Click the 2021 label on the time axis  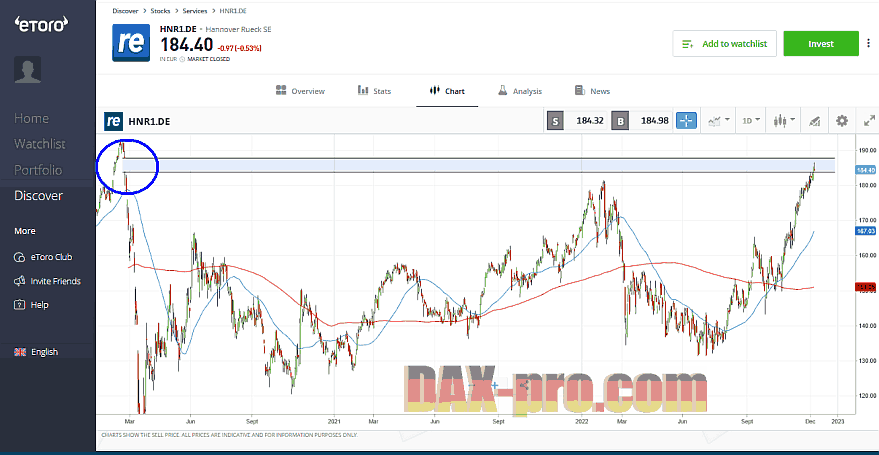click(x=334, y=420)
